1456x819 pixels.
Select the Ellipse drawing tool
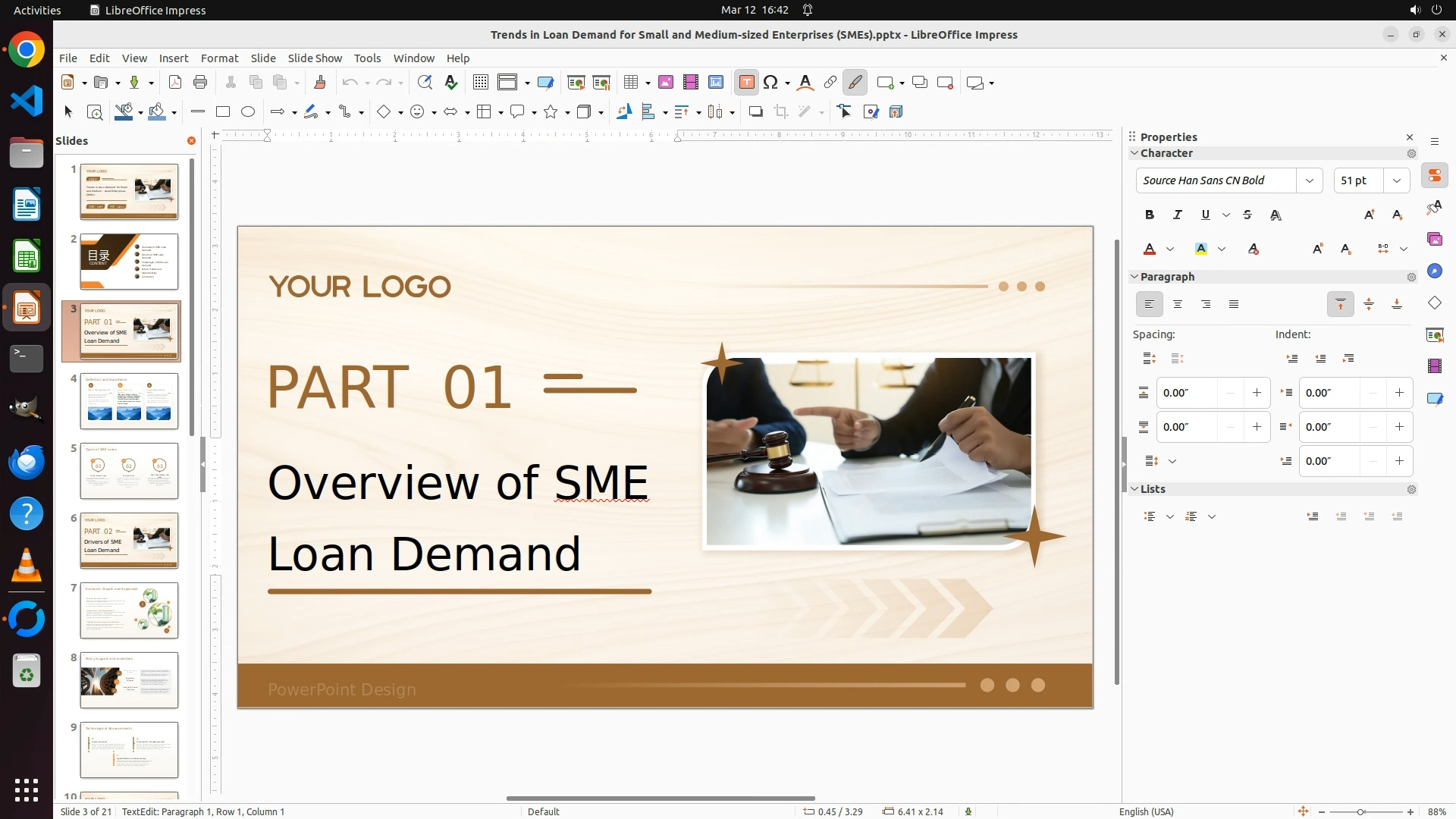(x=248, y=112)
